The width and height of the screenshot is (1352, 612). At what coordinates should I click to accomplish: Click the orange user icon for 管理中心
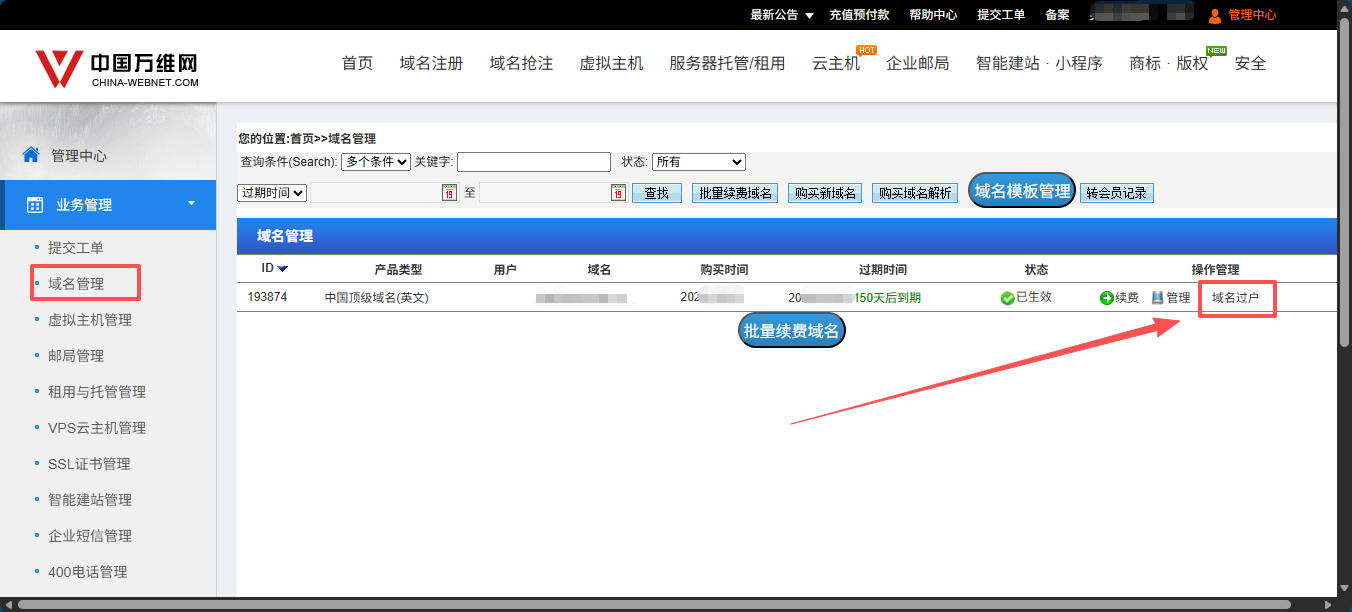[x=1214, y=15]
